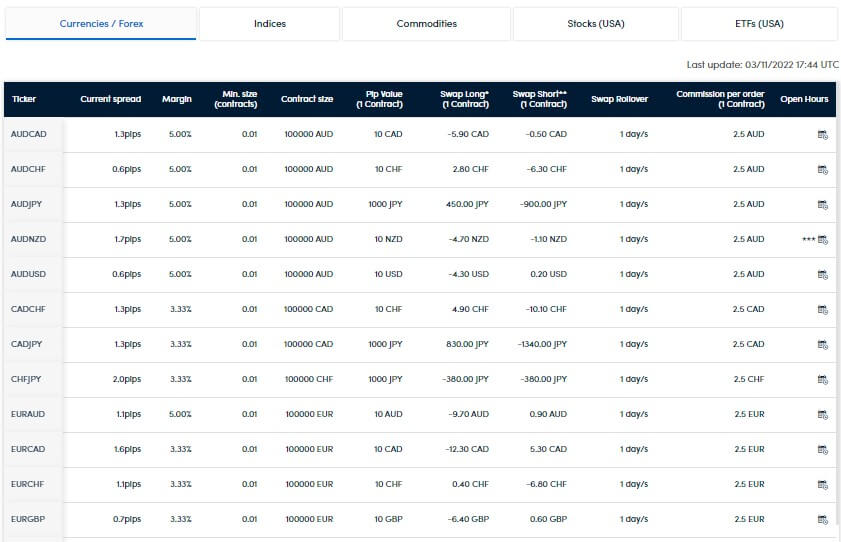Click the -900.00 JPY swap short value

coord(543,204)
